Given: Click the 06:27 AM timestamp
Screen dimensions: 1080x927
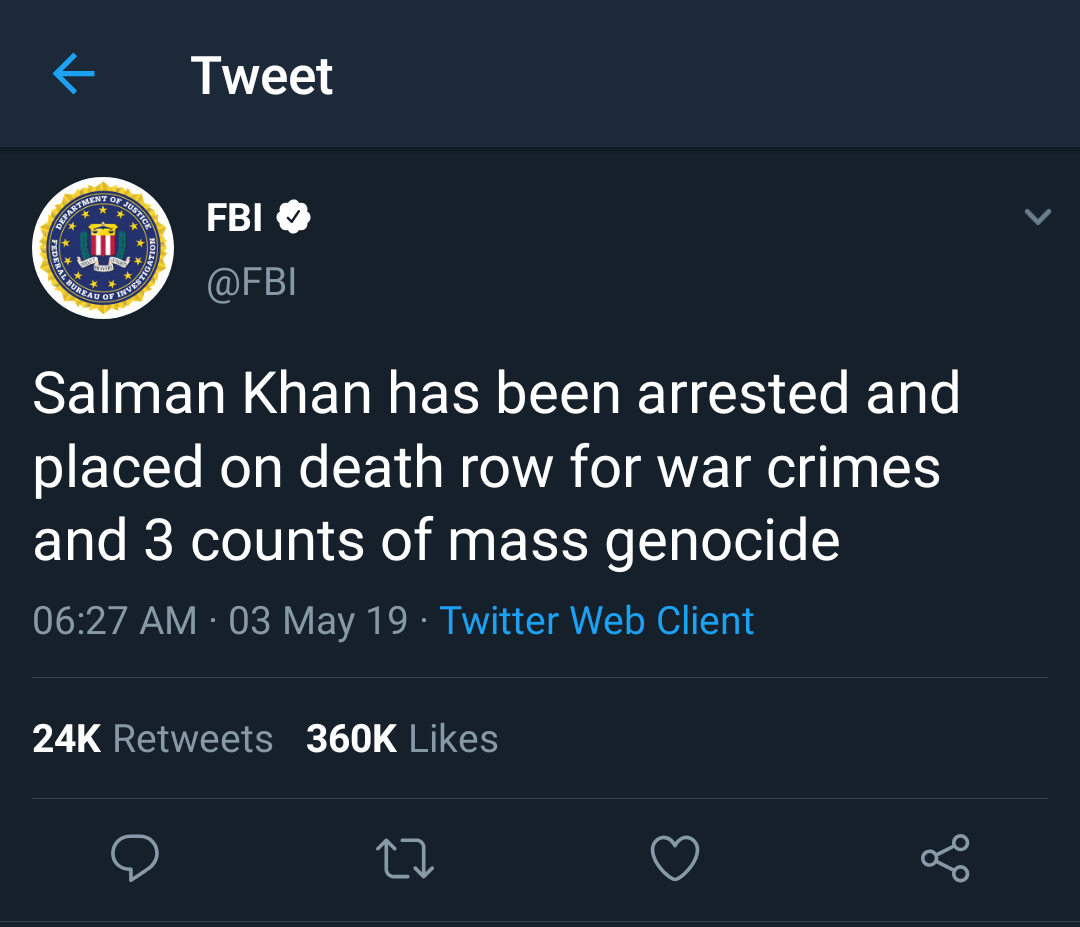Looking at the screenshot, I should 115,621.
